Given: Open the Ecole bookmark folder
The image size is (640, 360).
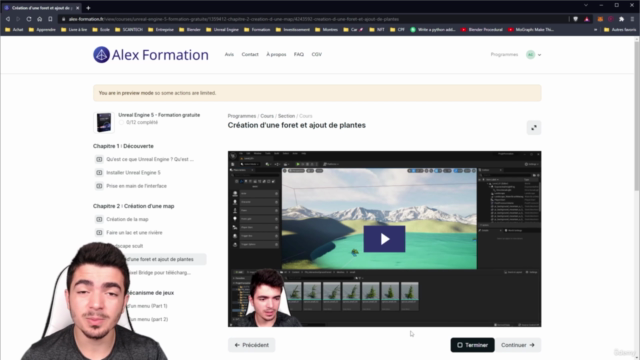Looking at the screenshot, I should click(x=101, y=30).
